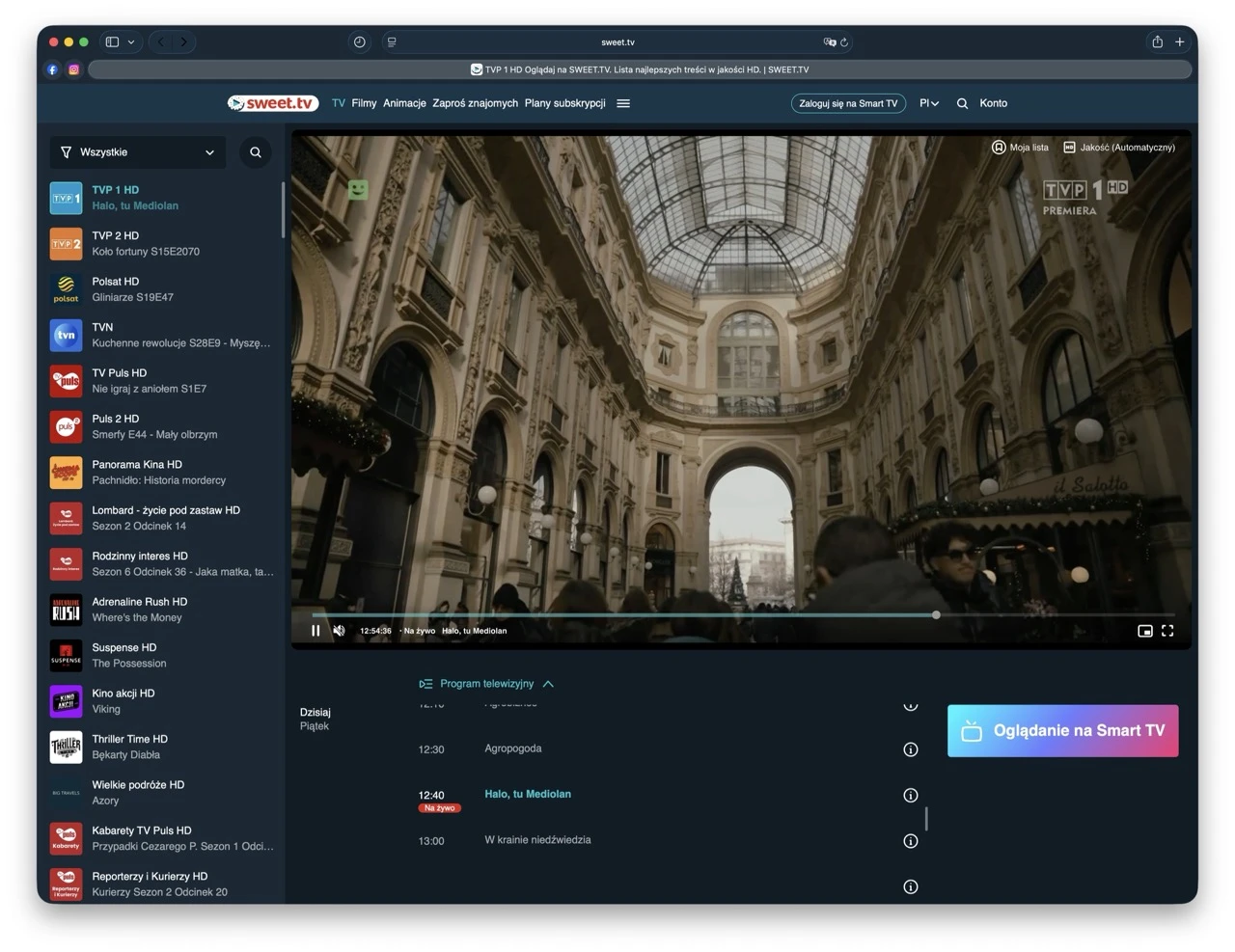Unmute the player volume icon
Image resolution: width=1235 pixels, height=952 pixels.
339,631
